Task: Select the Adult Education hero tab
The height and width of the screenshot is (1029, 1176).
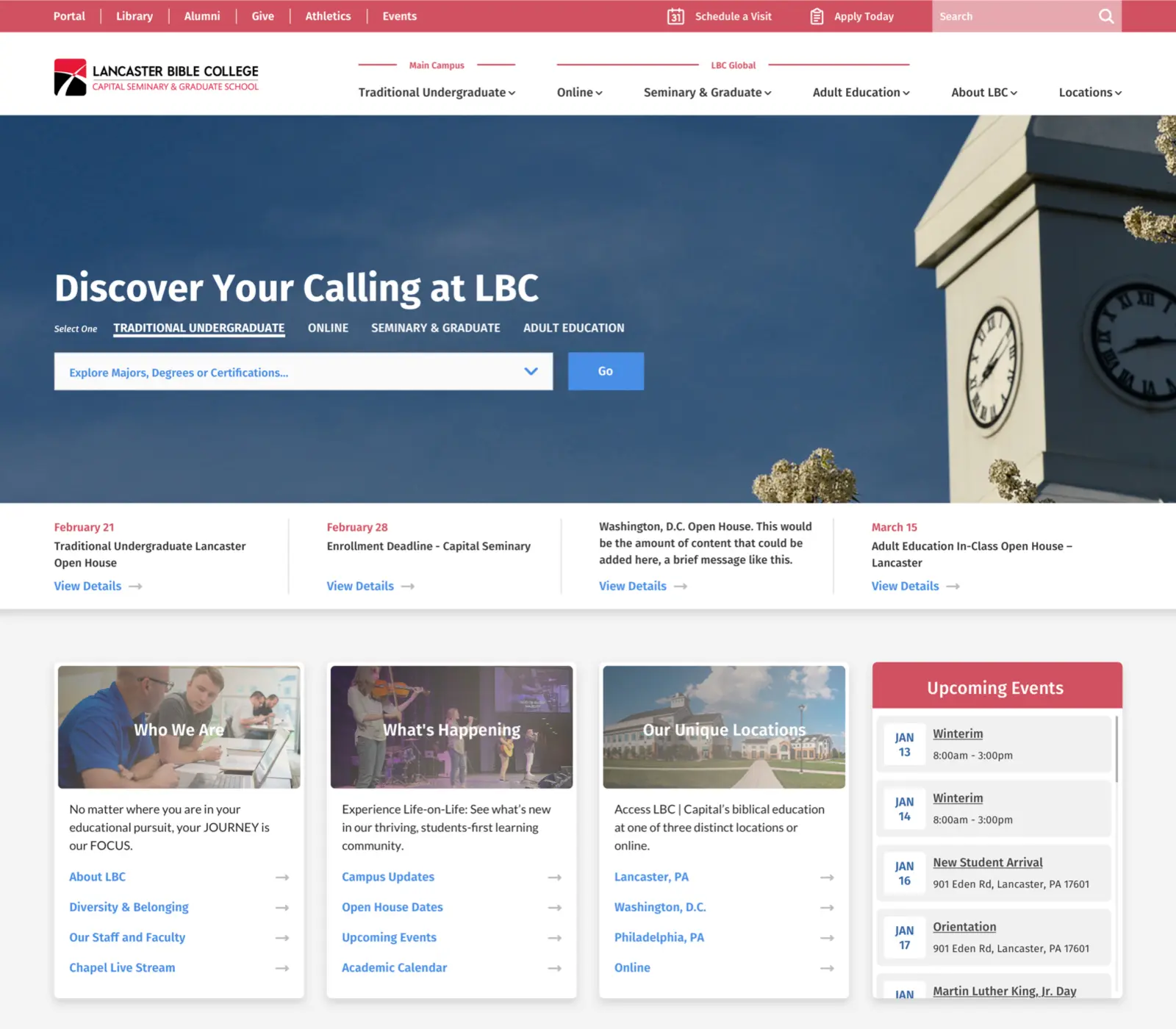Action: [573, 329]
